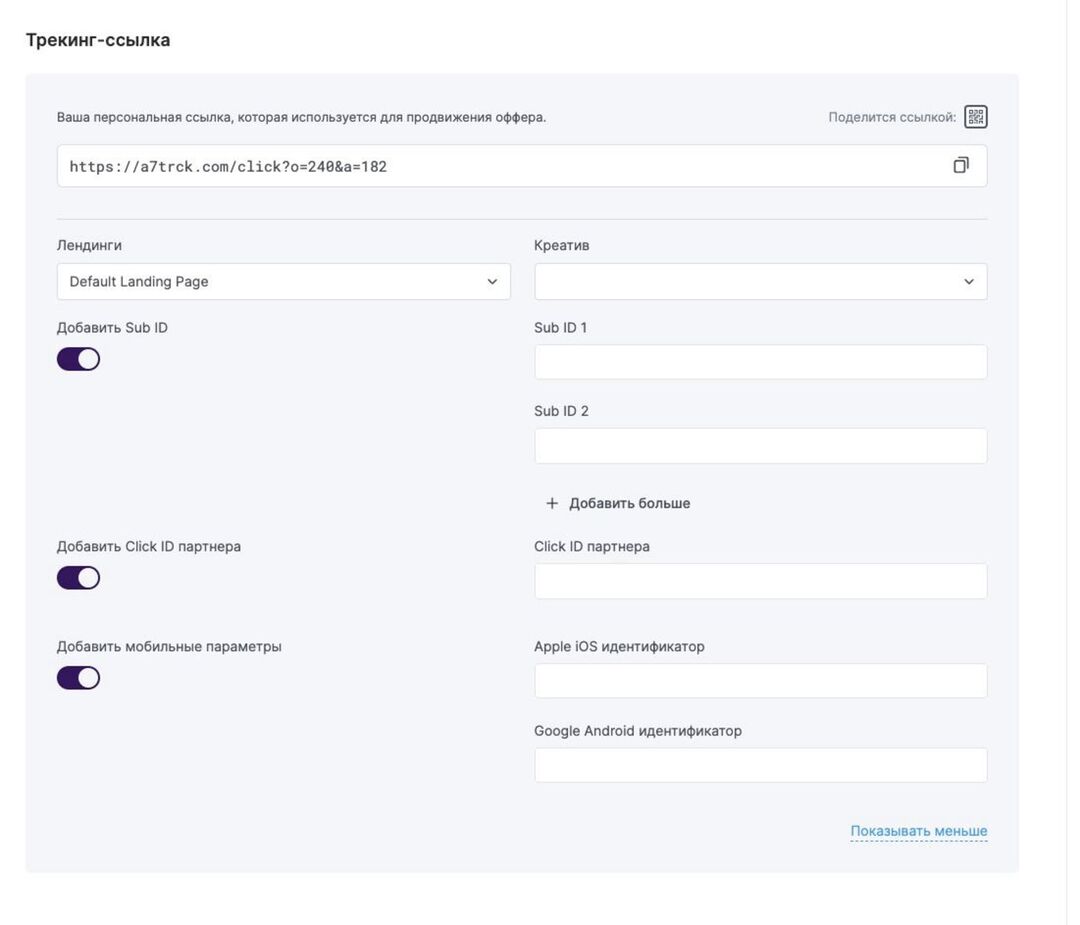
Task: Click the Креатив label
Action: click(561, 245)
